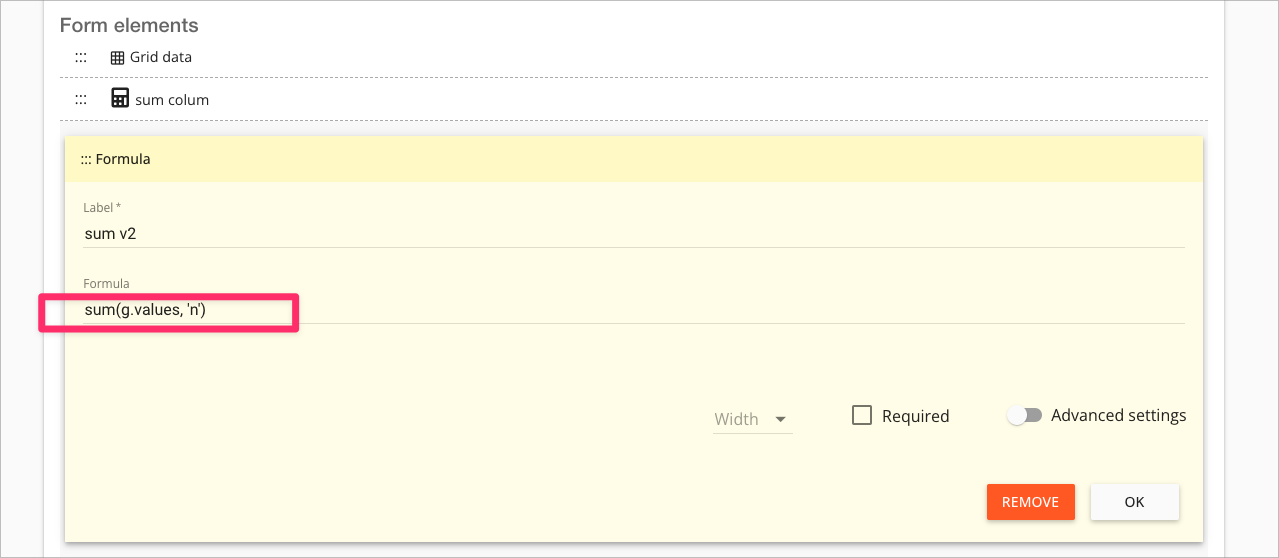Click the drag handle of sum colum row
The width and height of the screenshot is (1279, 558).
pos(81,100)
